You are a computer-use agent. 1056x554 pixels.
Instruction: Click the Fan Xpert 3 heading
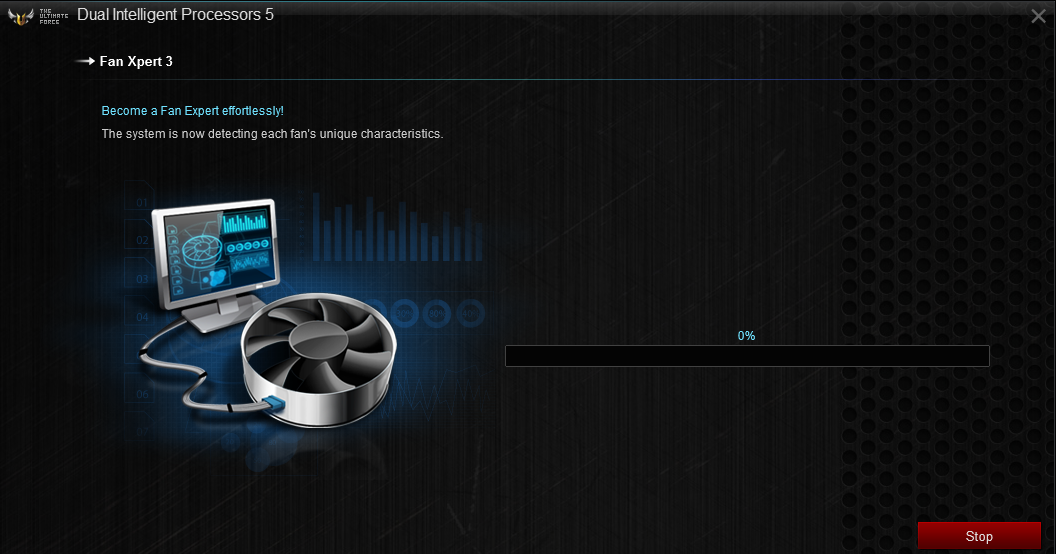pyautogui.click(x=136, y=61)
